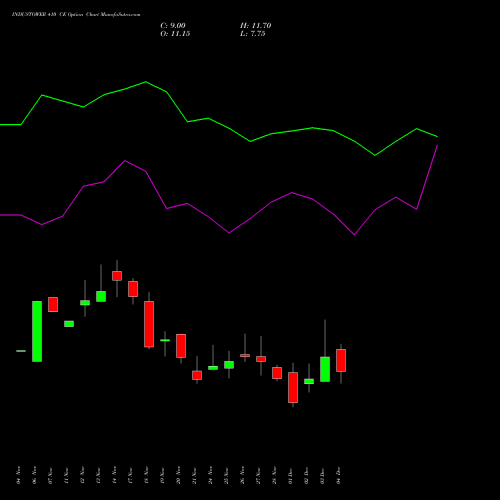
Task: Click the green candle above 03 Dec
Action: tap(325, 369)
